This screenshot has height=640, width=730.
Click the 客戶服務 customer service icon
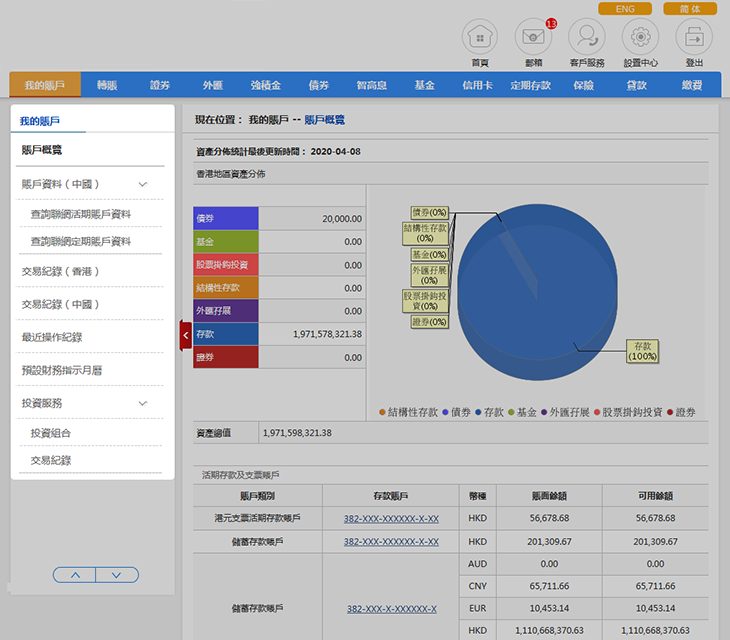click(587, 37)
